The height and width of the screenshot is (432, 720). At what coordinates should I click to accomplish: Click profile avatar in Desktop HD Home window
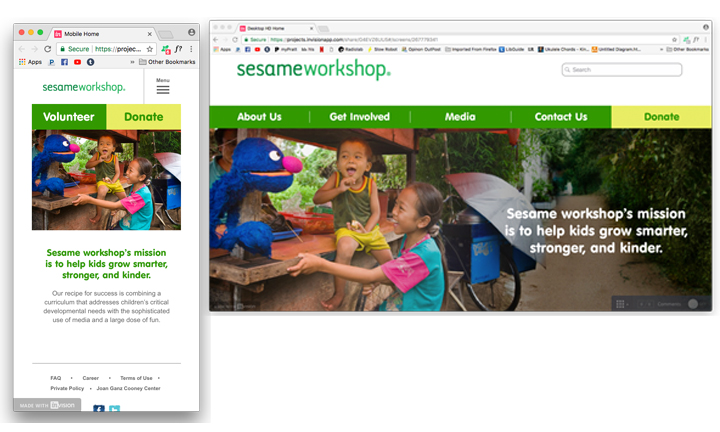click(x=706, y=27)
